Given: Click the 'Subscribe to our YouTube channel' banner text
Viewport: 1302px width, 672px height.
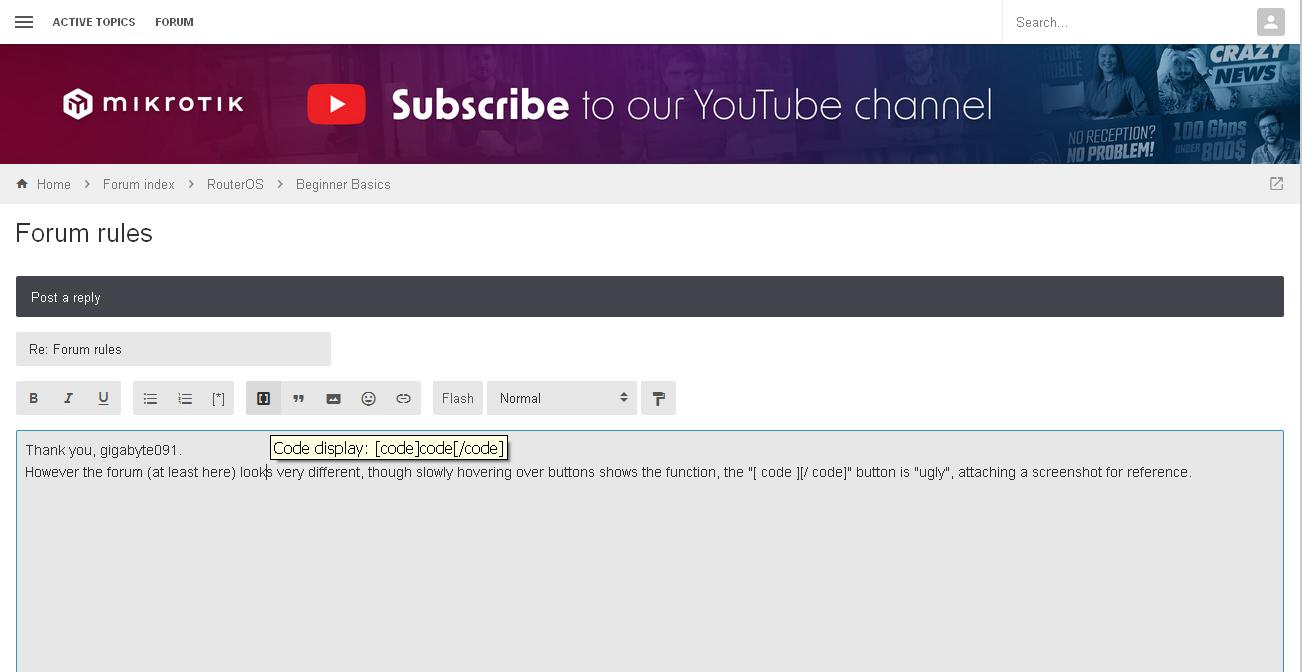Looking at the screenshot, I should pos(691,105).
